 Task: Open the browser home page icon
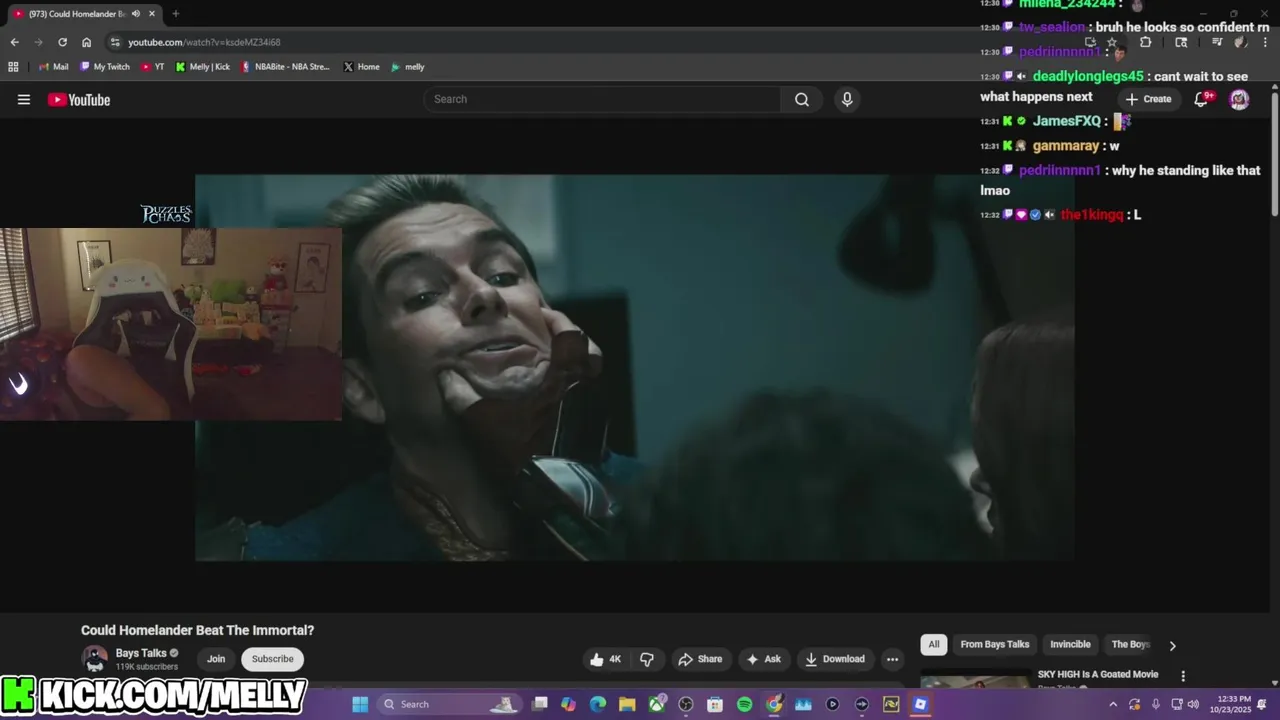click(x=86, y=42)
